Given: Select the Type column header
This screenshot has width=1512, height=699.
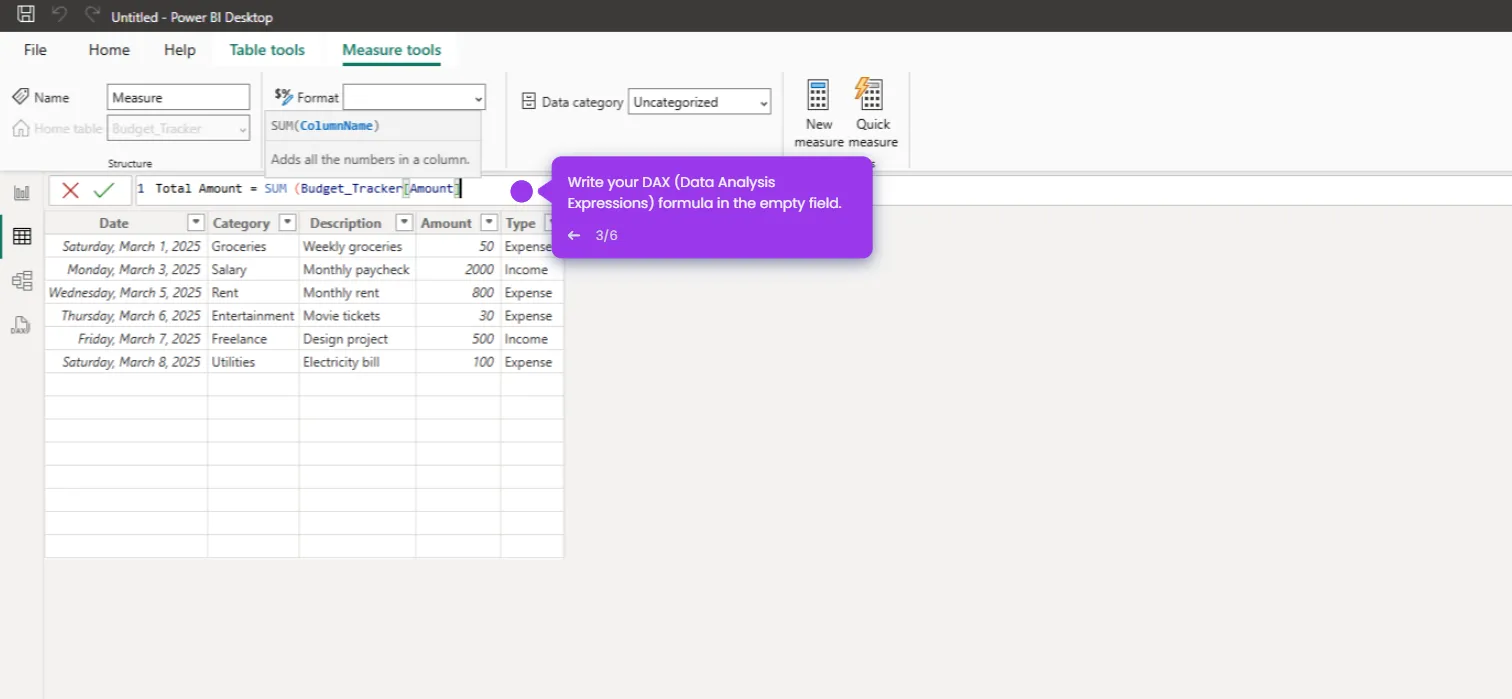Looking at the screenshot, I should [521, 223].
